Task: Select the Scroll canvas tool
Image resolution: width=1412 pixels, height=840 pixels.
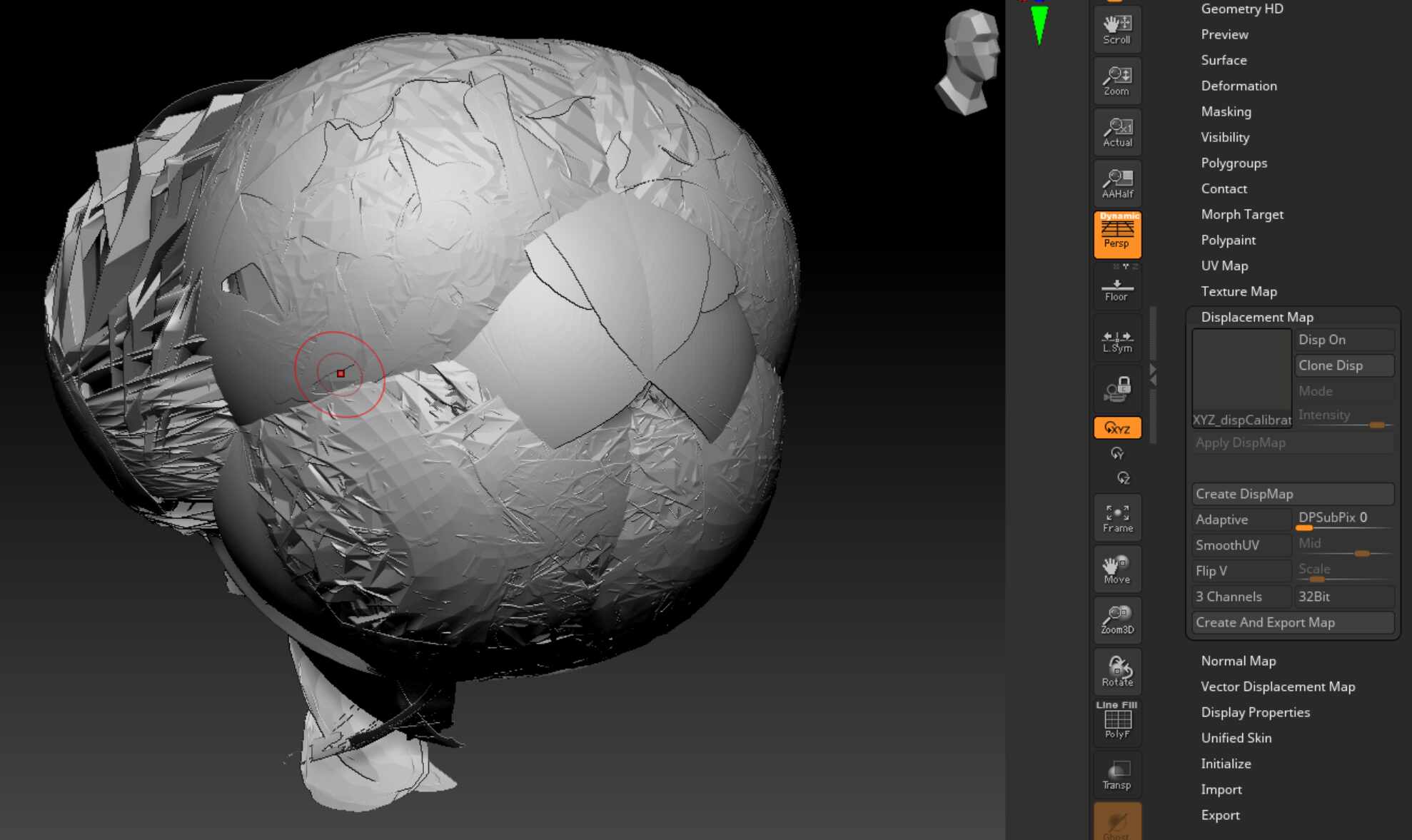Action: pyautogui.click(x=1117, y=29)
